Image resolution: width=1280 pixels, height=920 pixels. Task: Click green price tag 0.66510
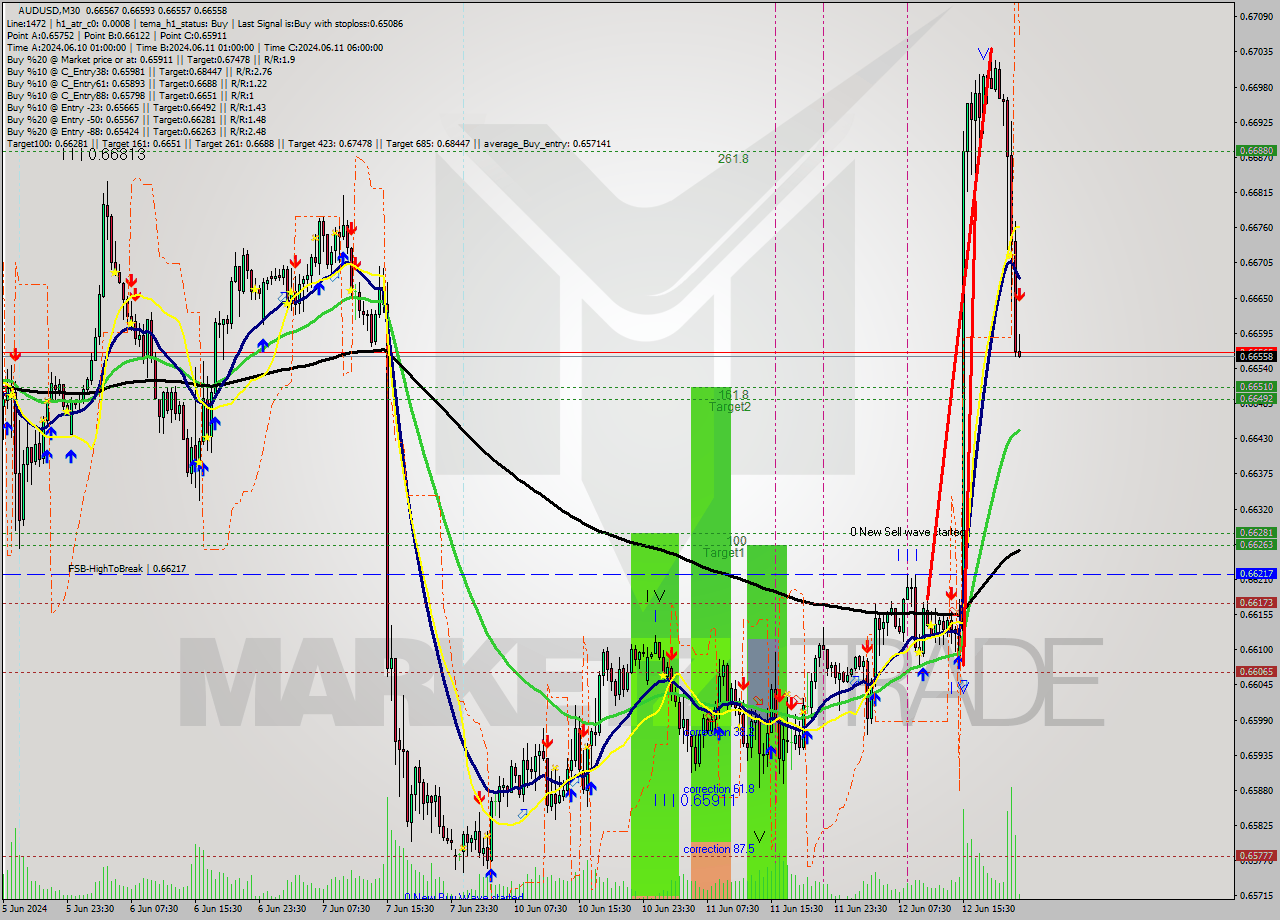click(x=1255, y=386)
